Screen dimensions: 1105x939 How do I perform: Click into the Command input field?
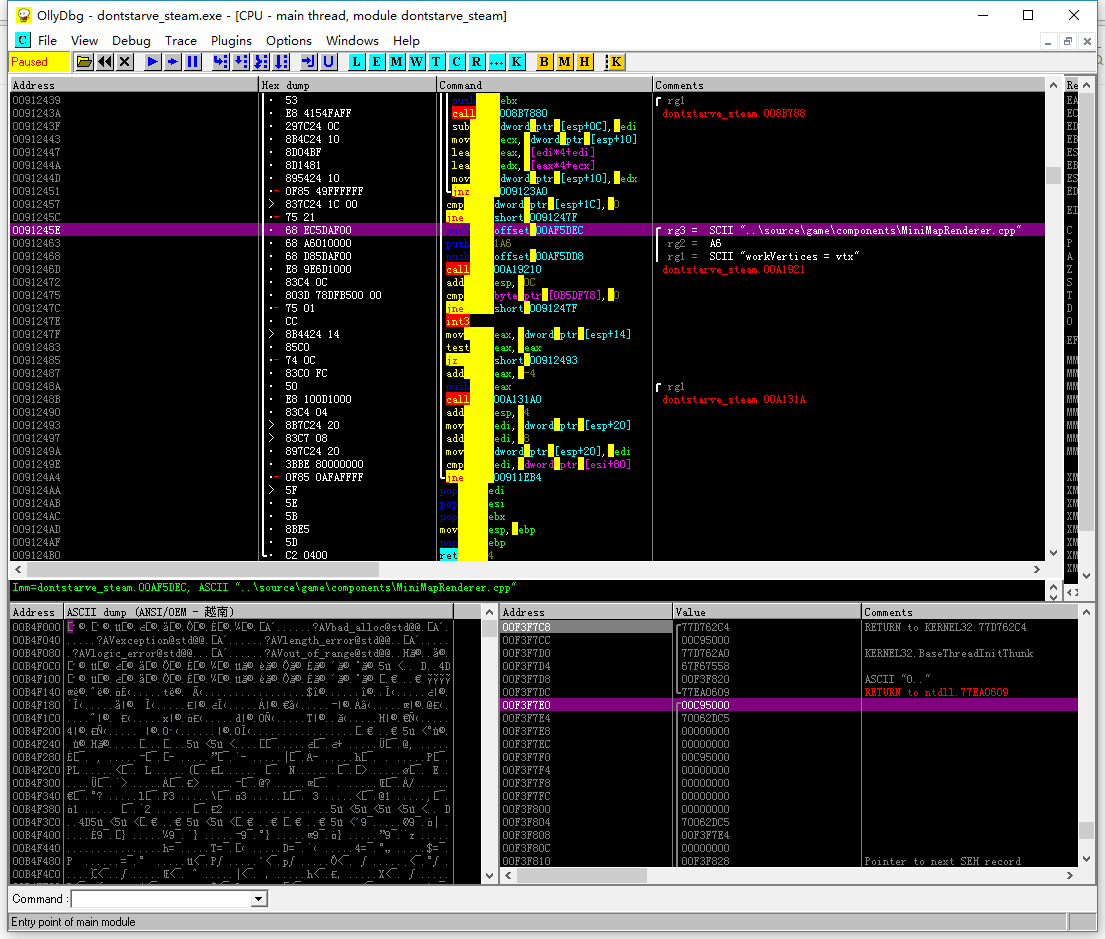pos(162,899)
